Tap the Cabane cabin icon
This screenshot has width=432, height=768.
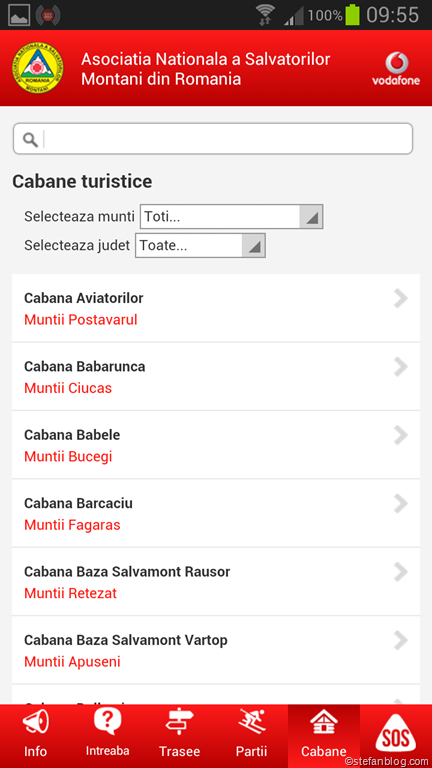pyautogui.click(x=324, y=722)
